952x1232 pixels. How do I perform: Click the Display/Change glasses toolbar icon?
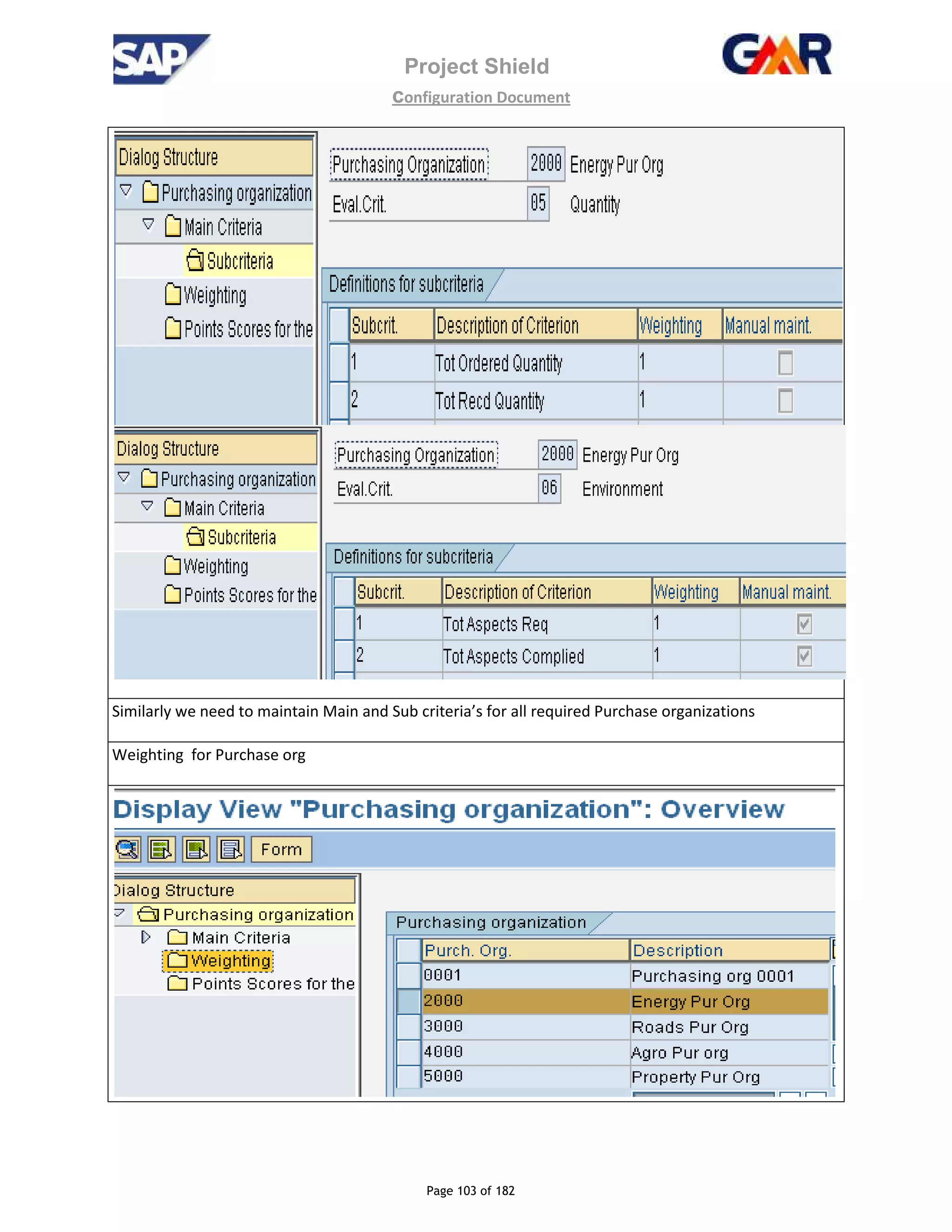click(x=128, y=849)
